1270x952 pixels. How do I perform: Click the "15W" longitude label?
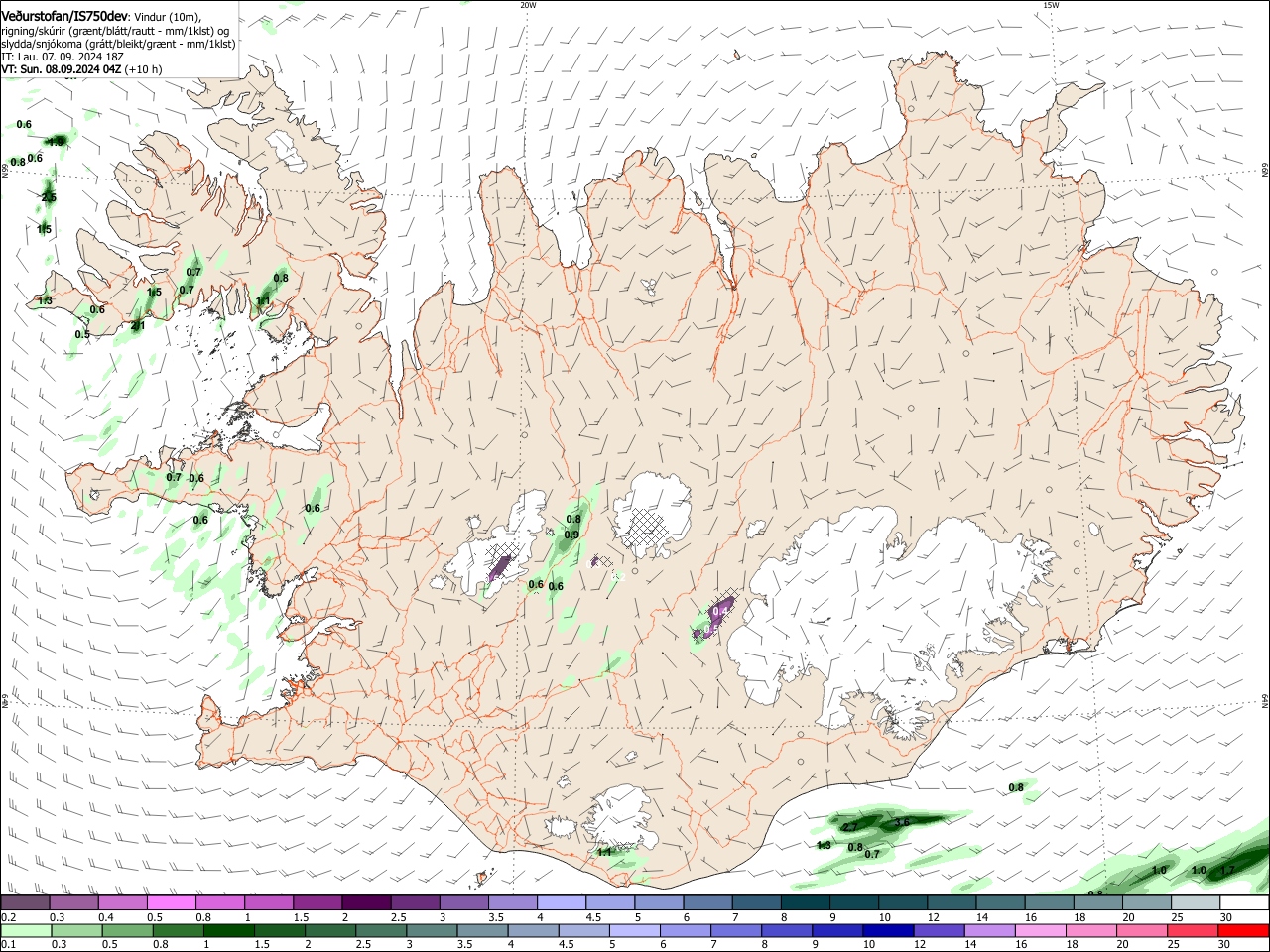pos(1051,5)
